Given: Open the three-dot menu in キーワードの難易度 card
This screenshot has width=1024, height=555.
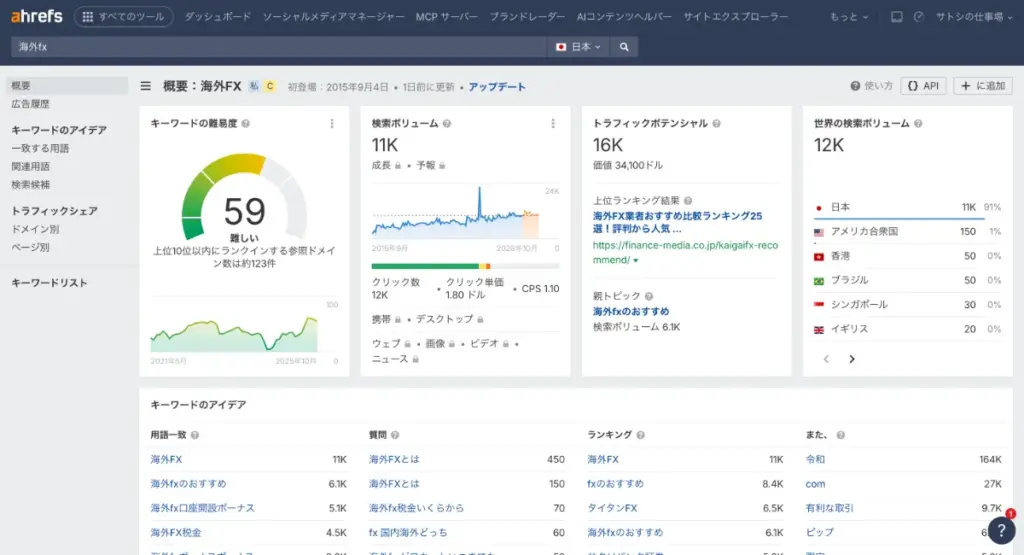Looking at the screenshot, I should [x=332, y=124].
